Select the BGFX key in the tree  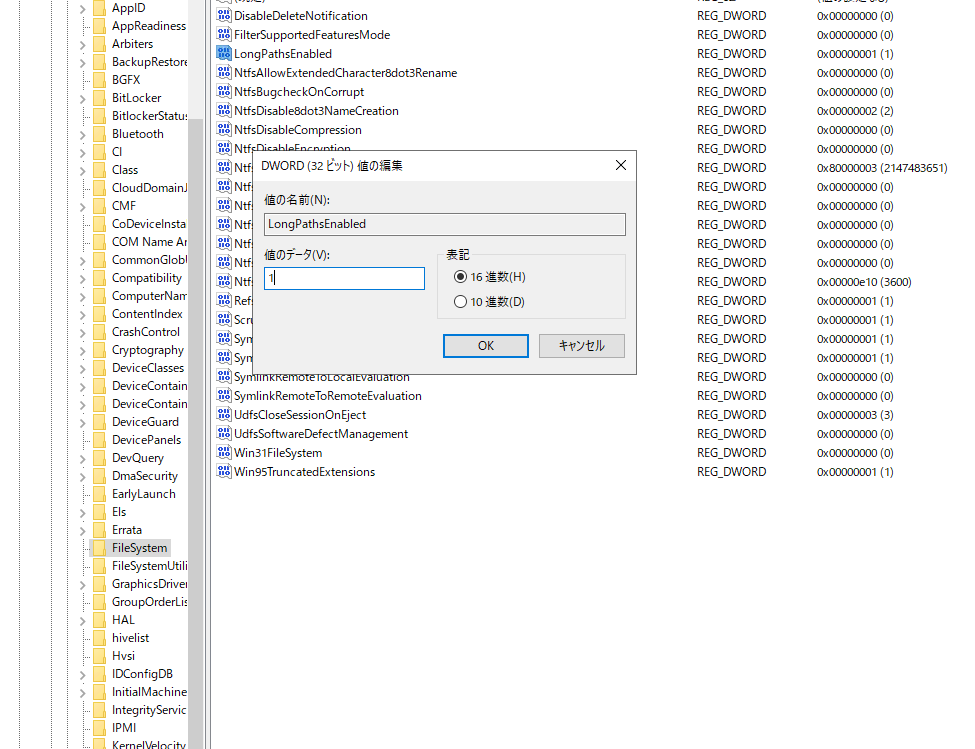(x=126, y=80)
